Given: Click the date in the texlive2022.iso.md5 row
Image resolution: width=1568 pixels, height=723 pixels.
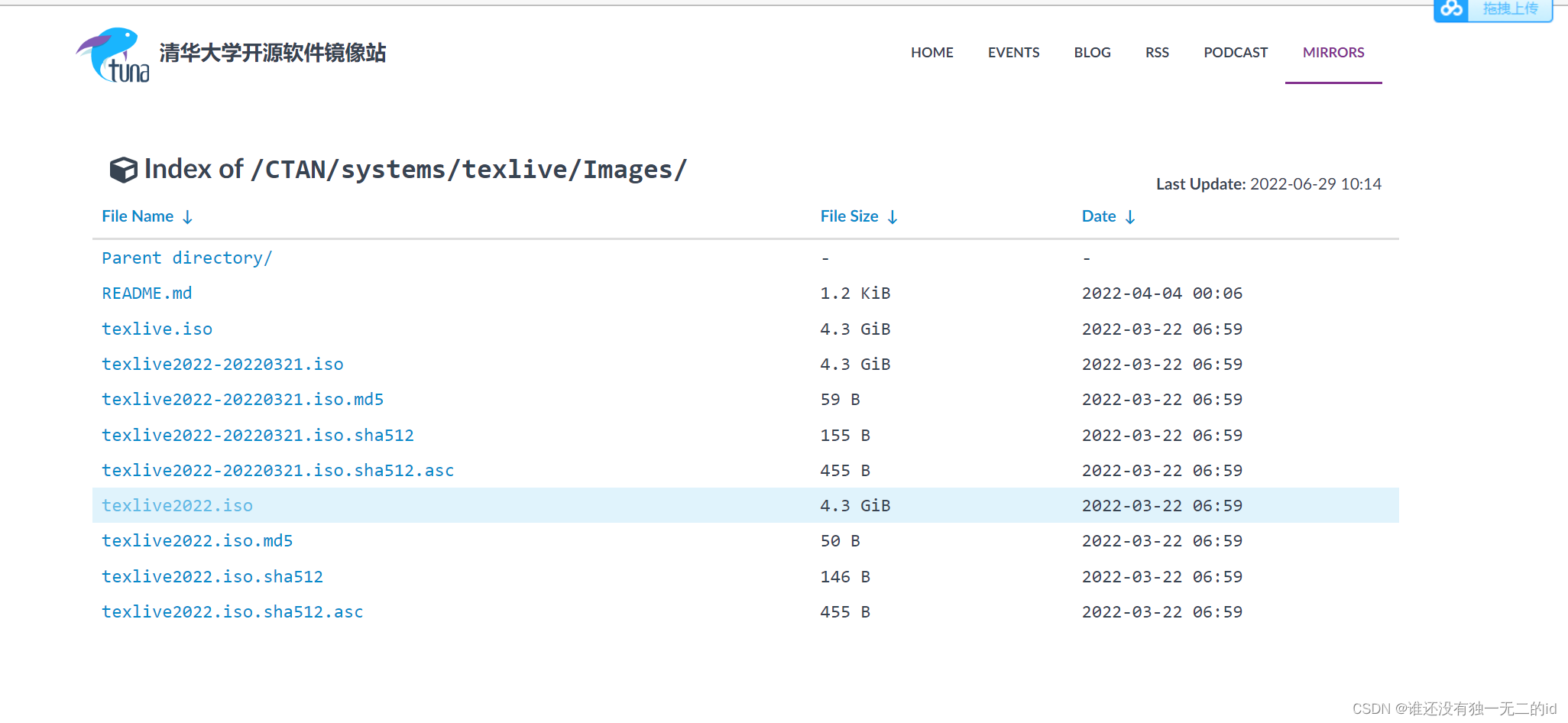Looking at the screenshot, I should pos(1161,541).
